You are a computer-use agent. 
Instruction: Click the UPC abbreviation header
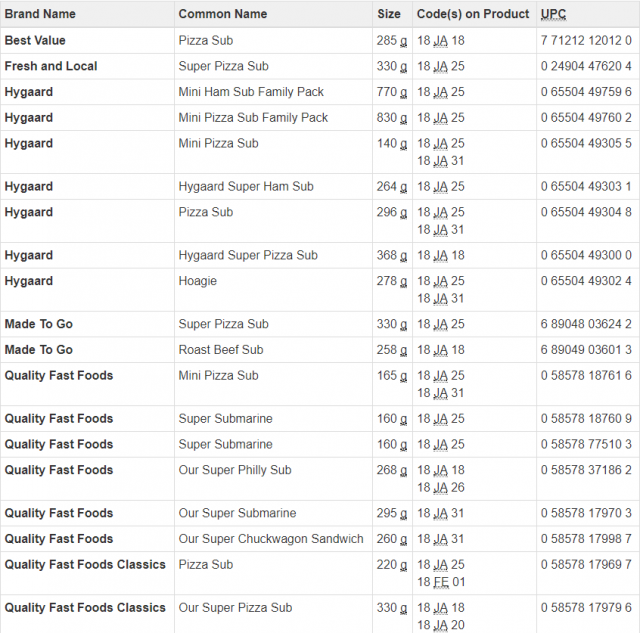(553, 14)
